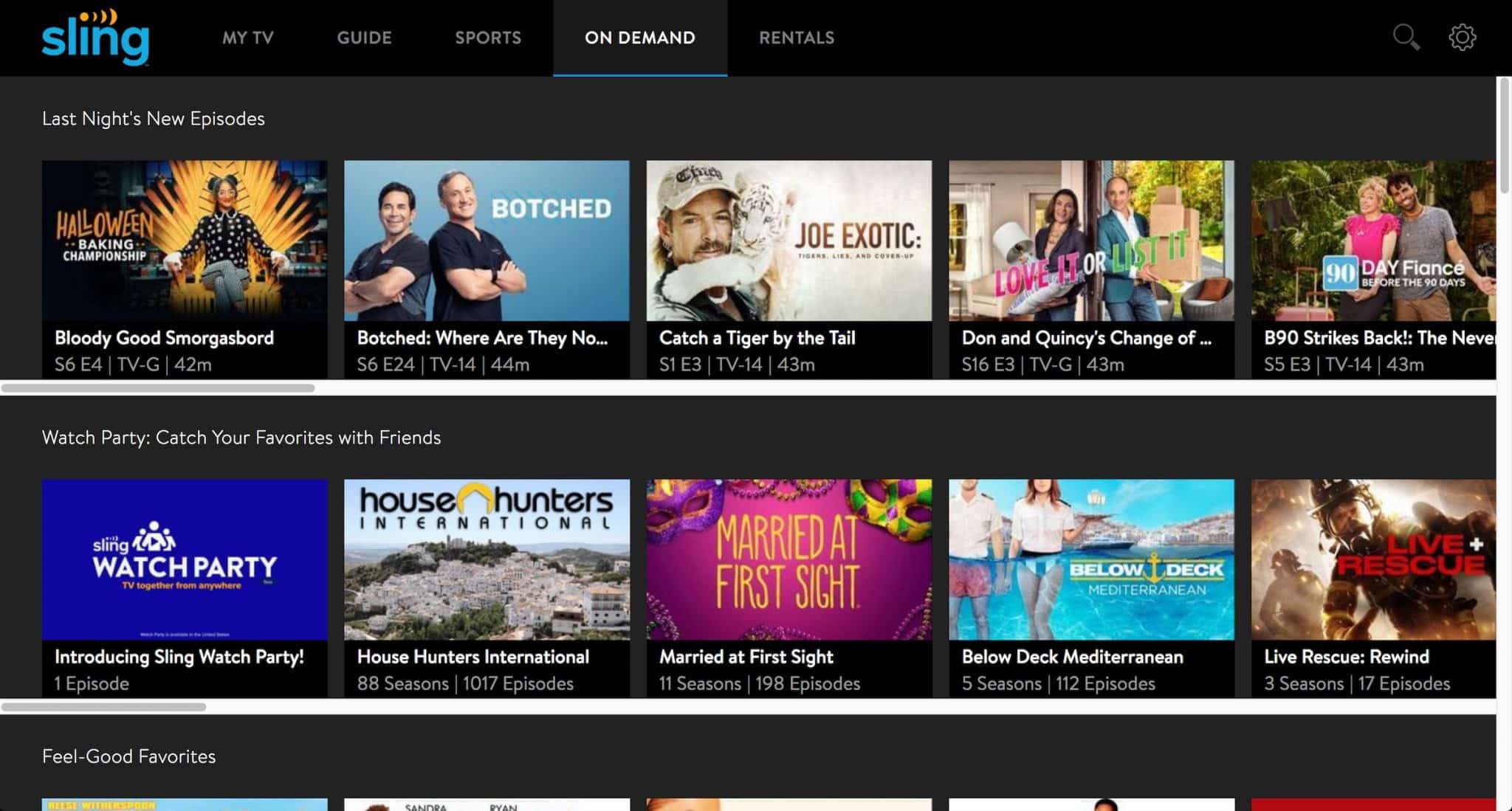Open the Sling Watch Party thumbnail

(x=185, y=559)
